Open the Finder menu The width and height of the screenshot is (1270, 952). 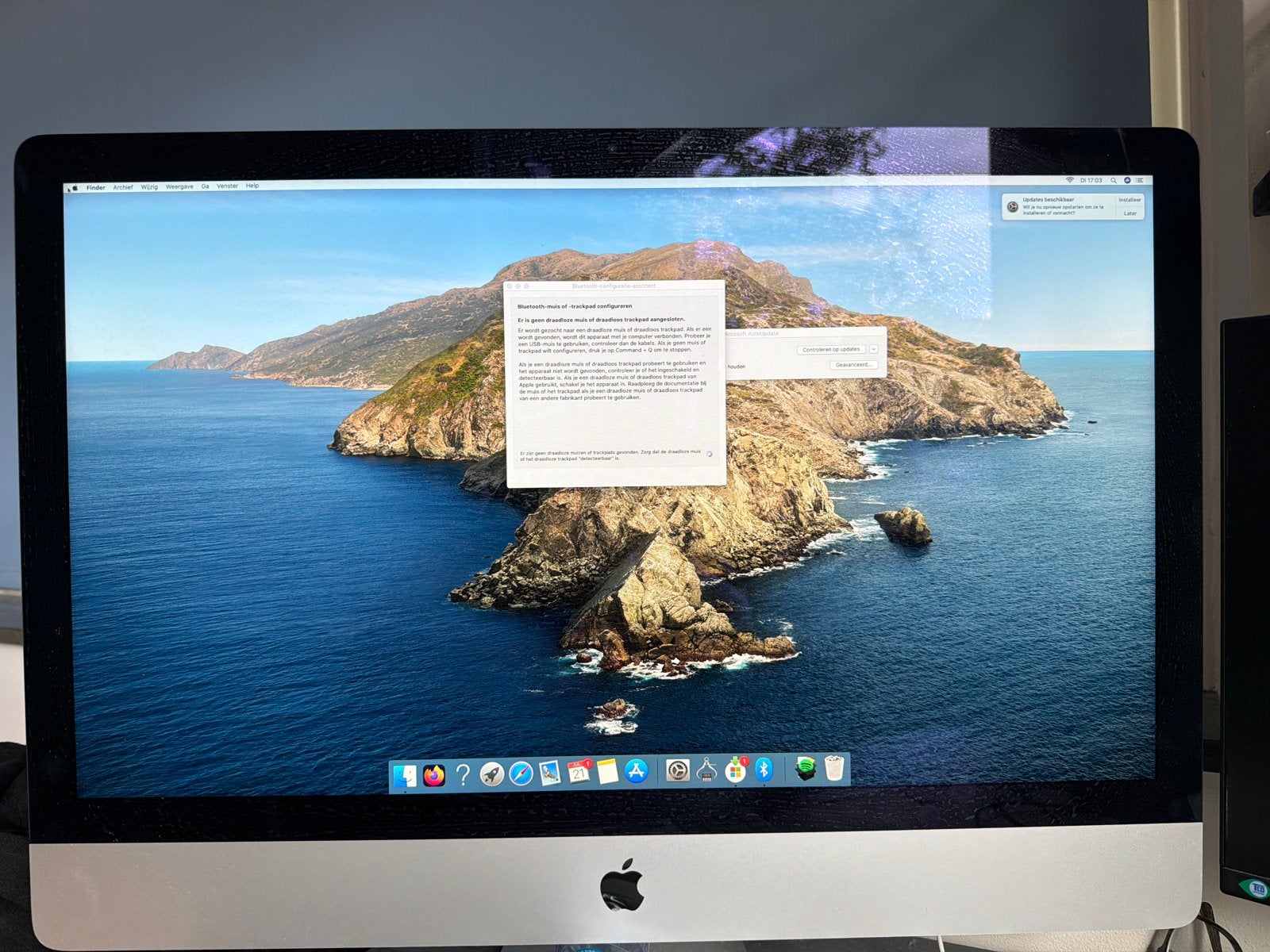pos(96,188)
